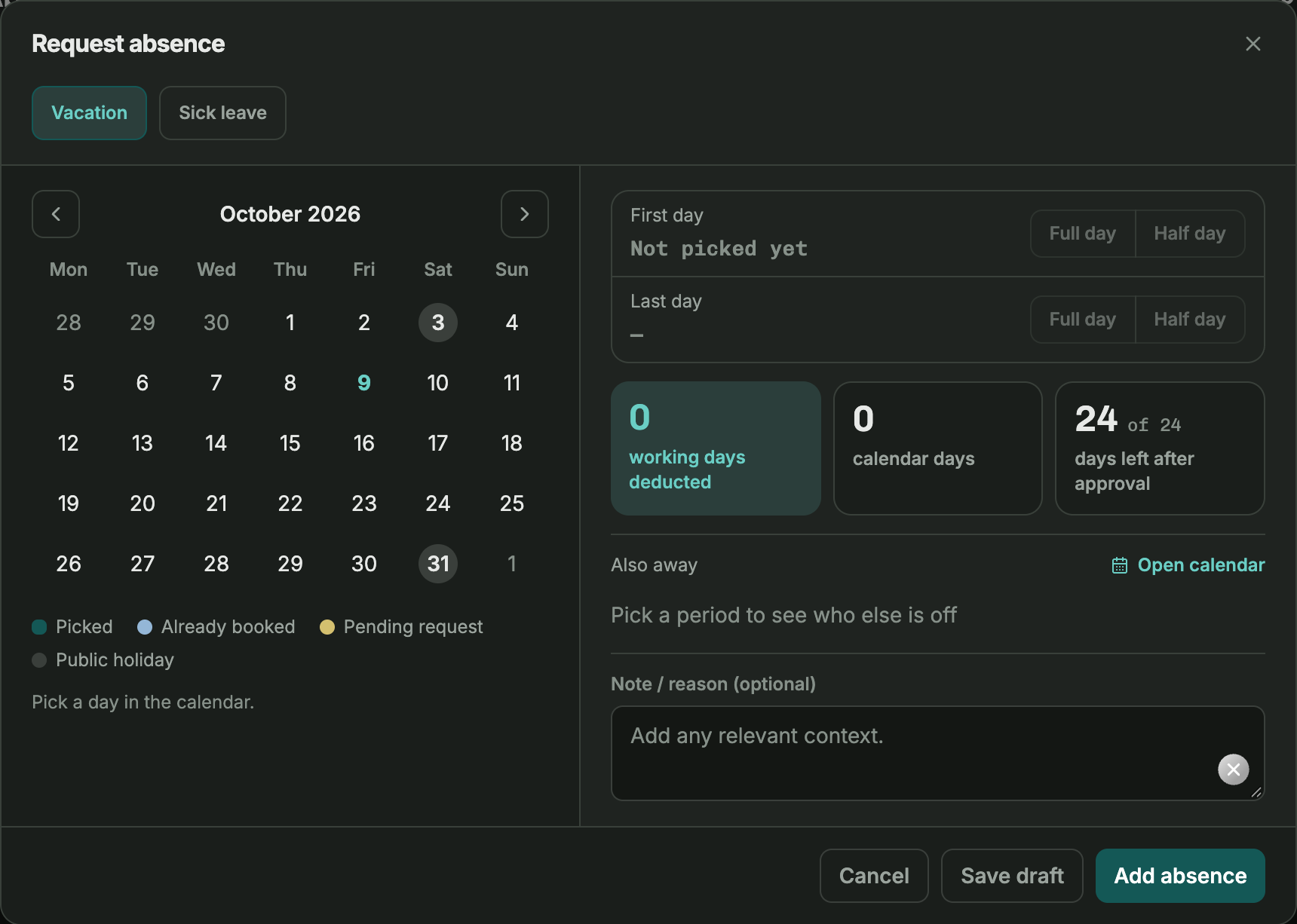Click the Pending request legend dot
This screenshot has height=924, width=1297.
[327, 627]
